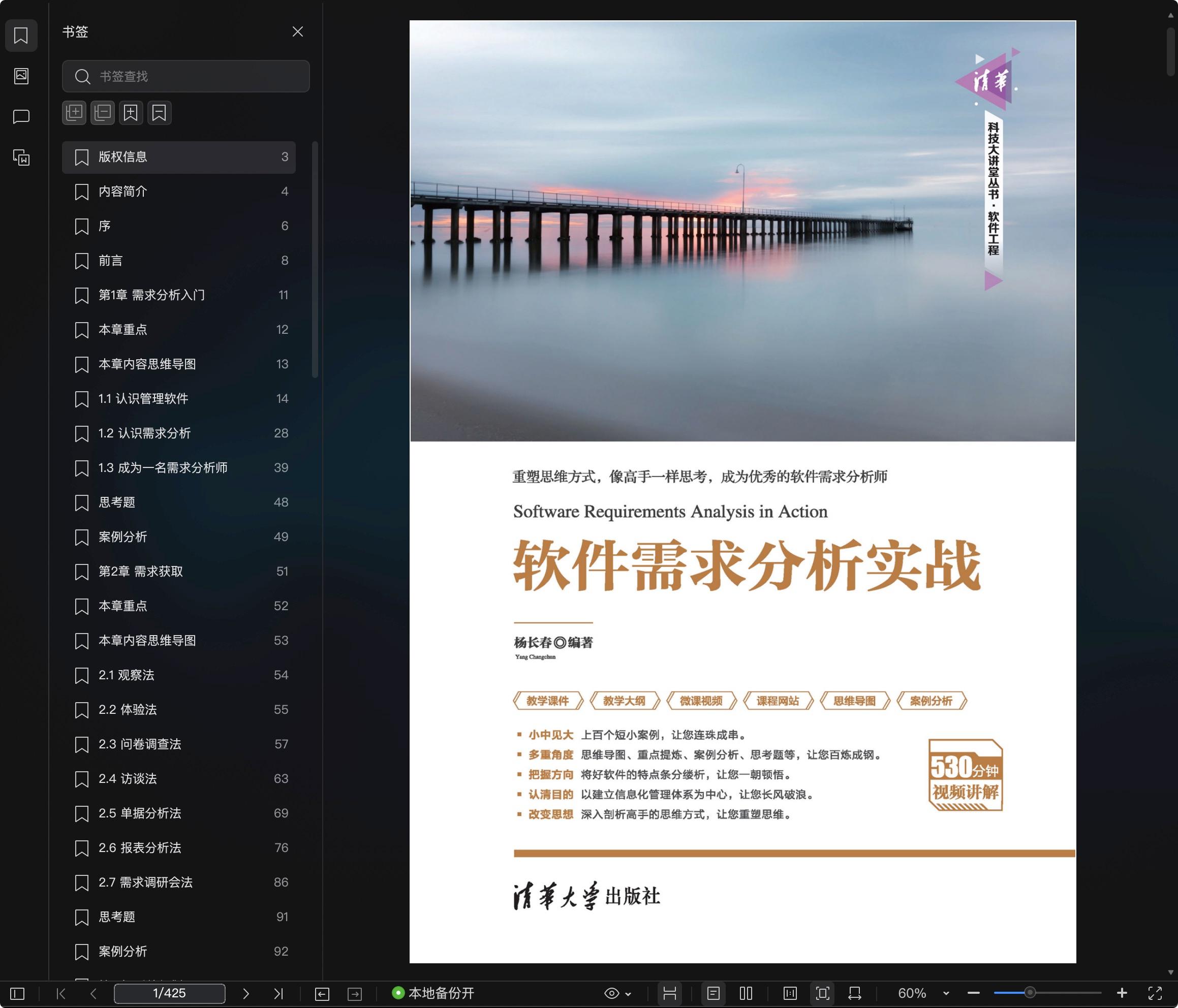Go to next page arrow
This screenshot has height=1008, width=1178.
[x=245, y=993]
